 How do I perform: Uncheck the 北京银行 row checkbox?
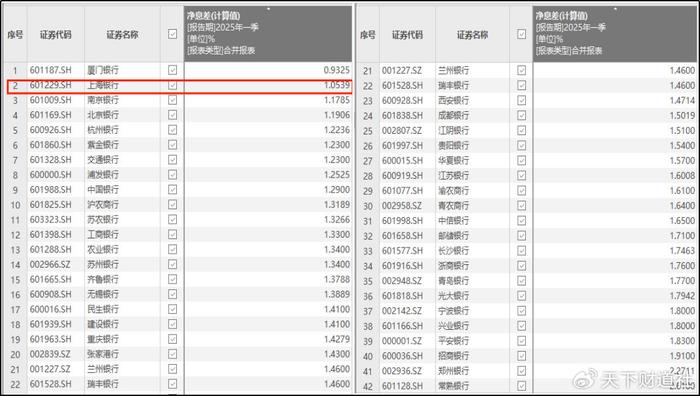click(x=172, y=115)
